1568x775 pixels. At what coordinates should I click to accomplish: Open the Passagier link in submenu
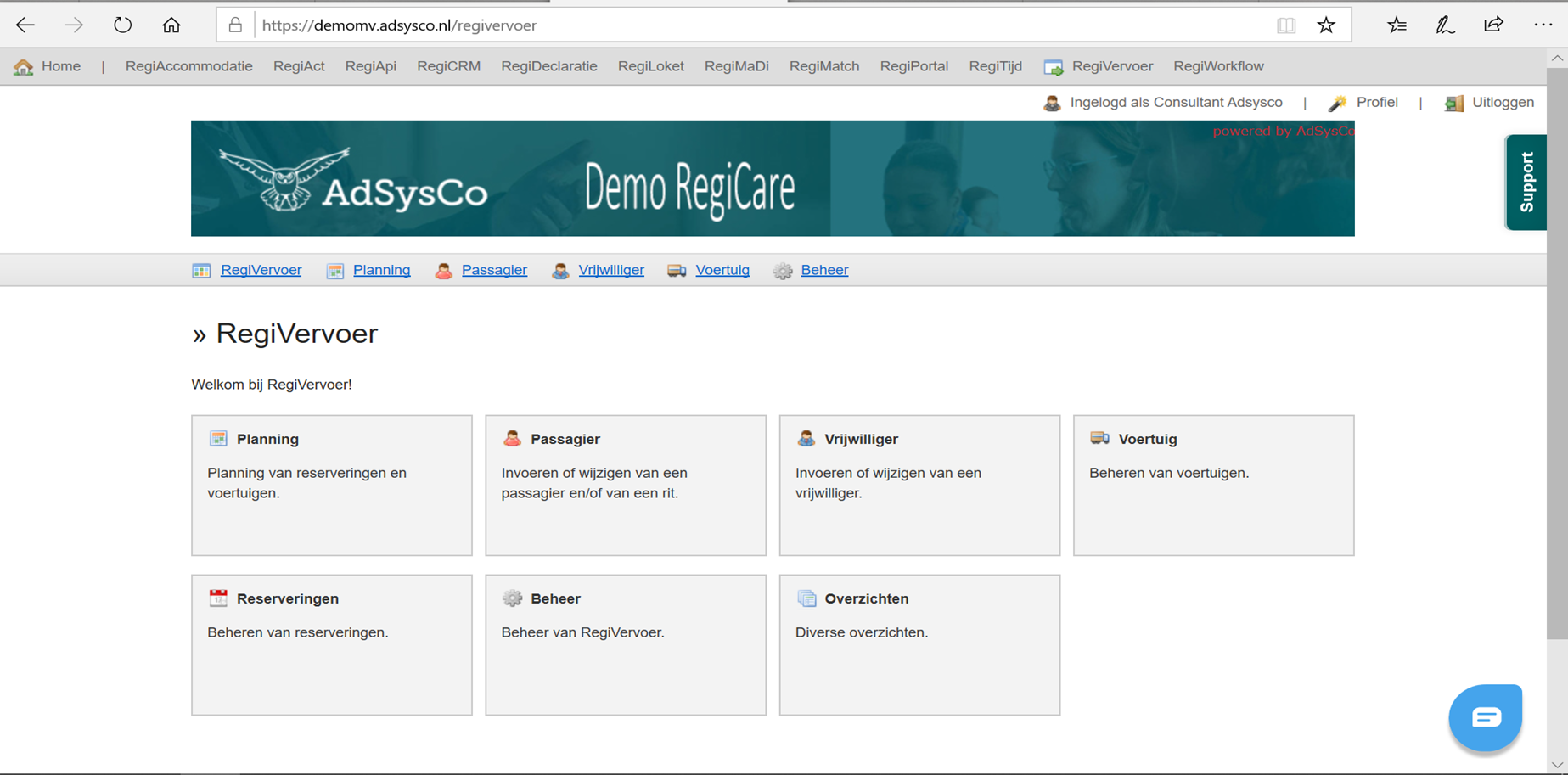pos(494,270)
